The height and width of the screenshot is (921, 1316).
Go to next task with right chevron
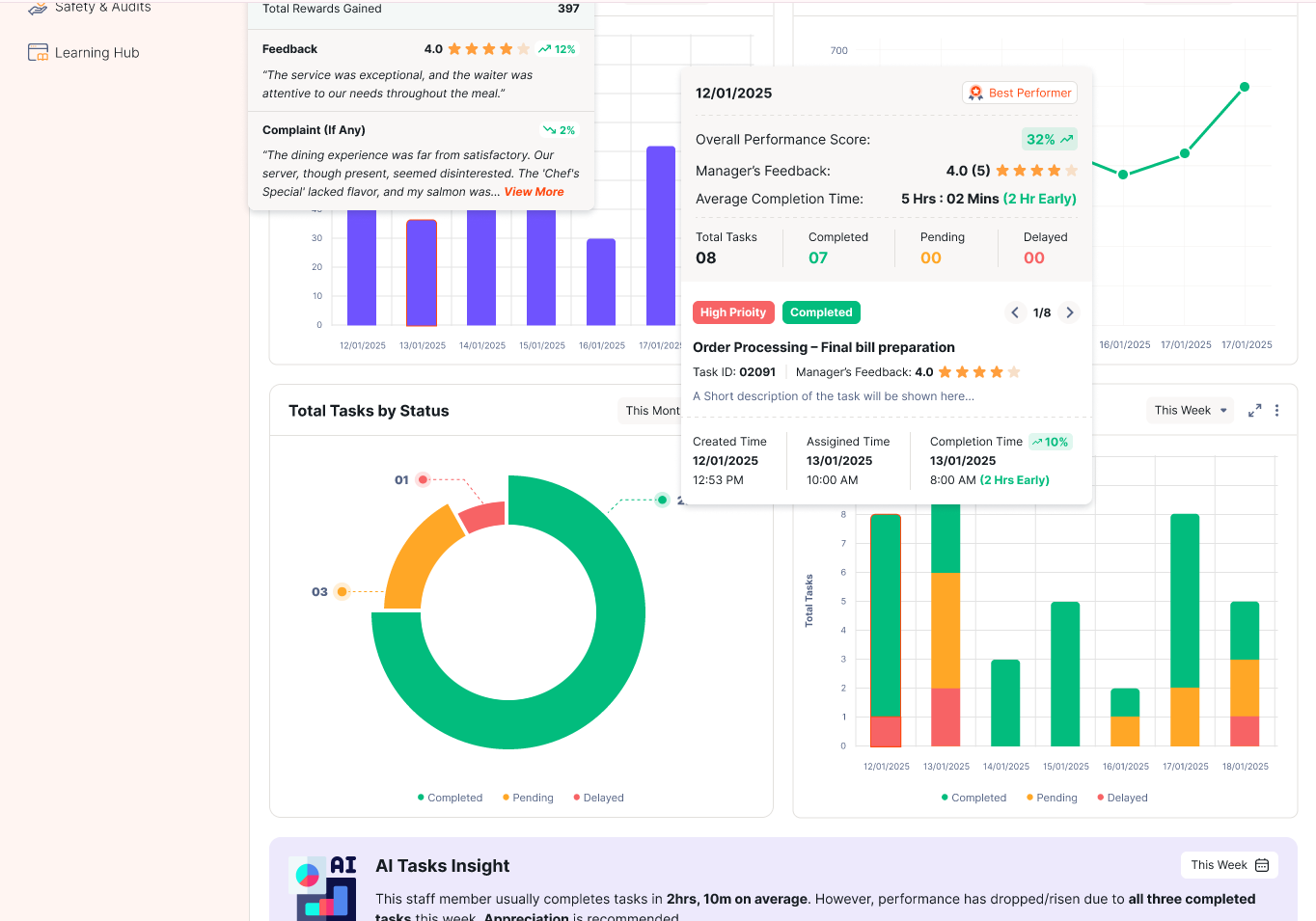(x=1069, y=312)
